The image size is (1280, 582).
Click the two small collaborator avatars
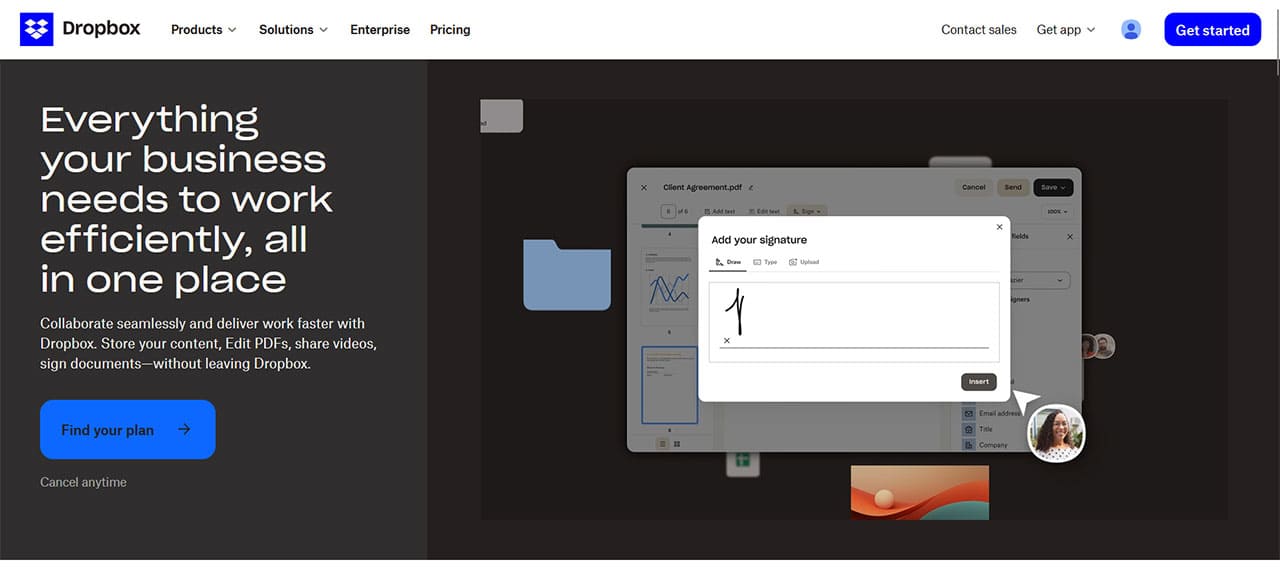1097,347
